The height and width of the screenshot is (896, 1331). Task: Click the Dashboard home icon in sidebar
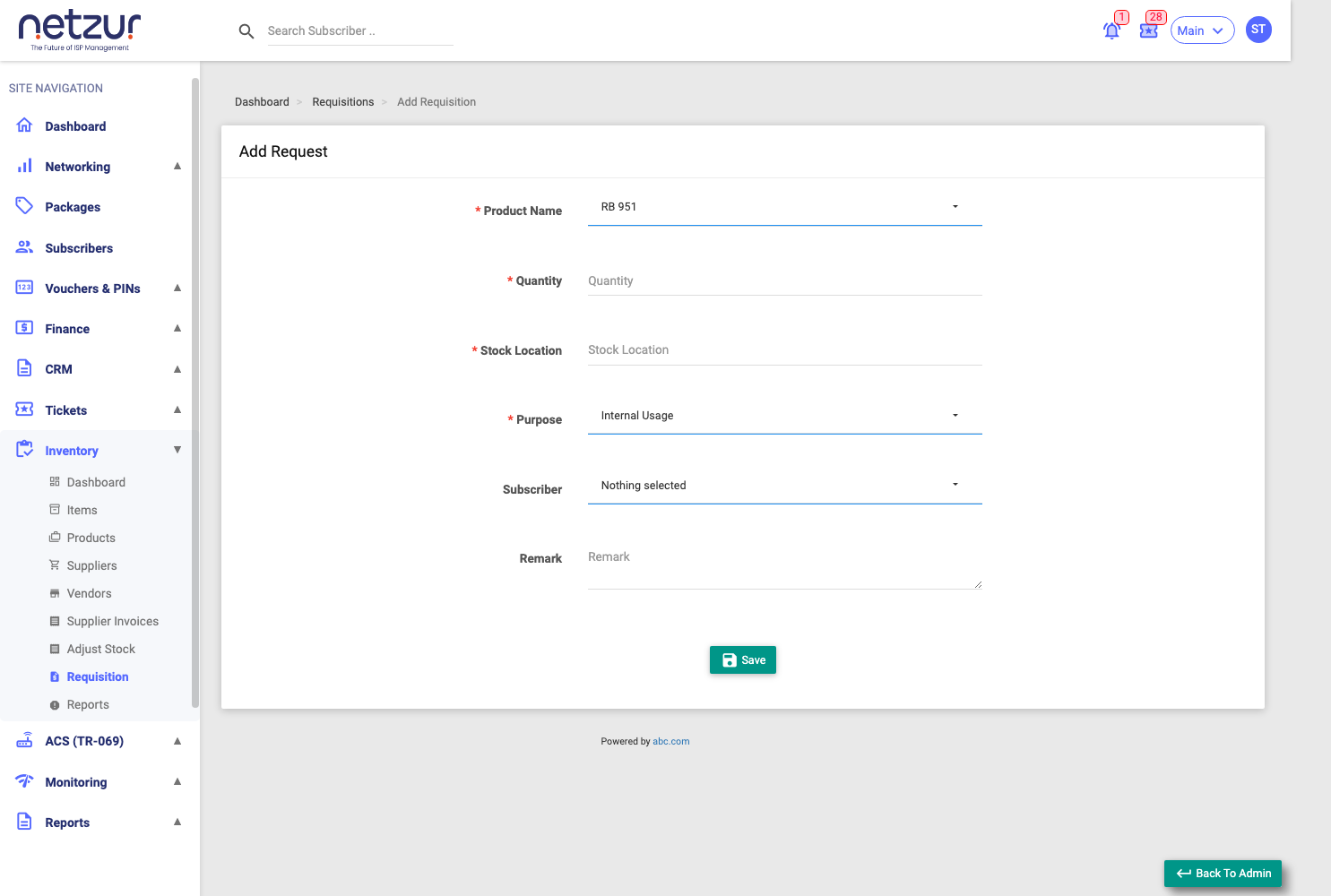(25, 125)
